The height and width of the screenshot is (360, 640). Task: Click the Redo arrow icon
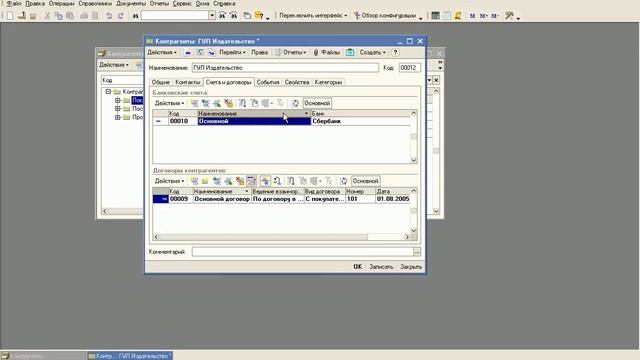120,16
